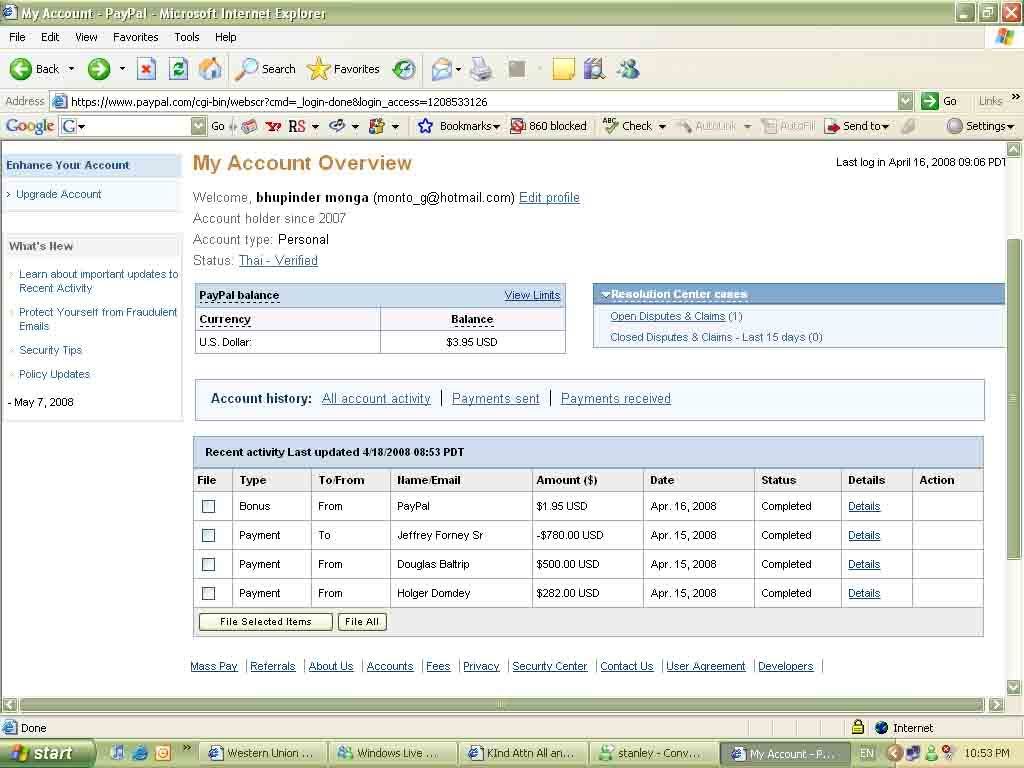Click the File All button
1024x768 pixels.
point(362,622)
